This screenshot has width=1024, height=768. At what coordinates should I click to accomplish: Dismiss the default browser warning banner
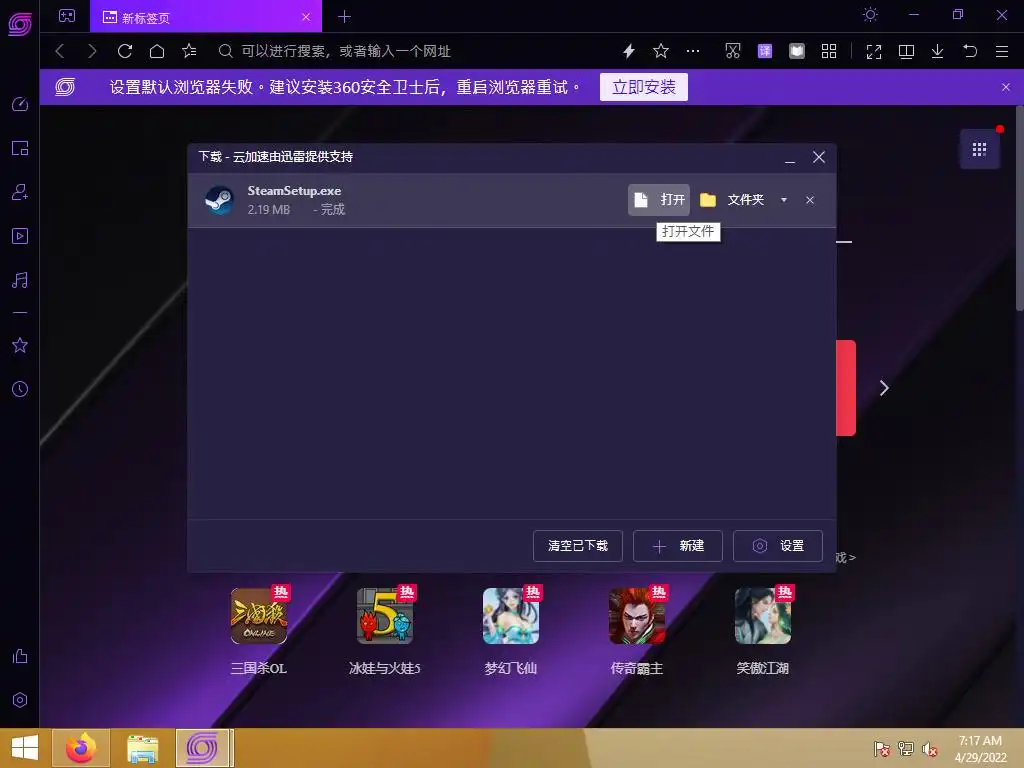coord(1006,87)
